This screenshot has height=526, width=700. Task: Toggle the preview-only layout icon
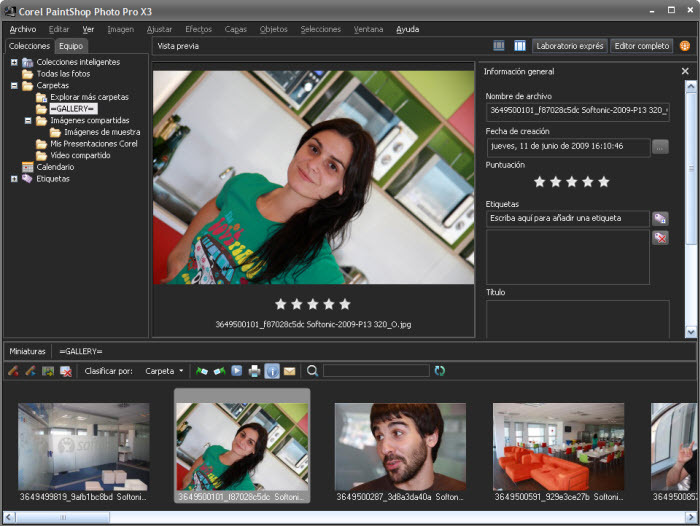click(519, 46)
